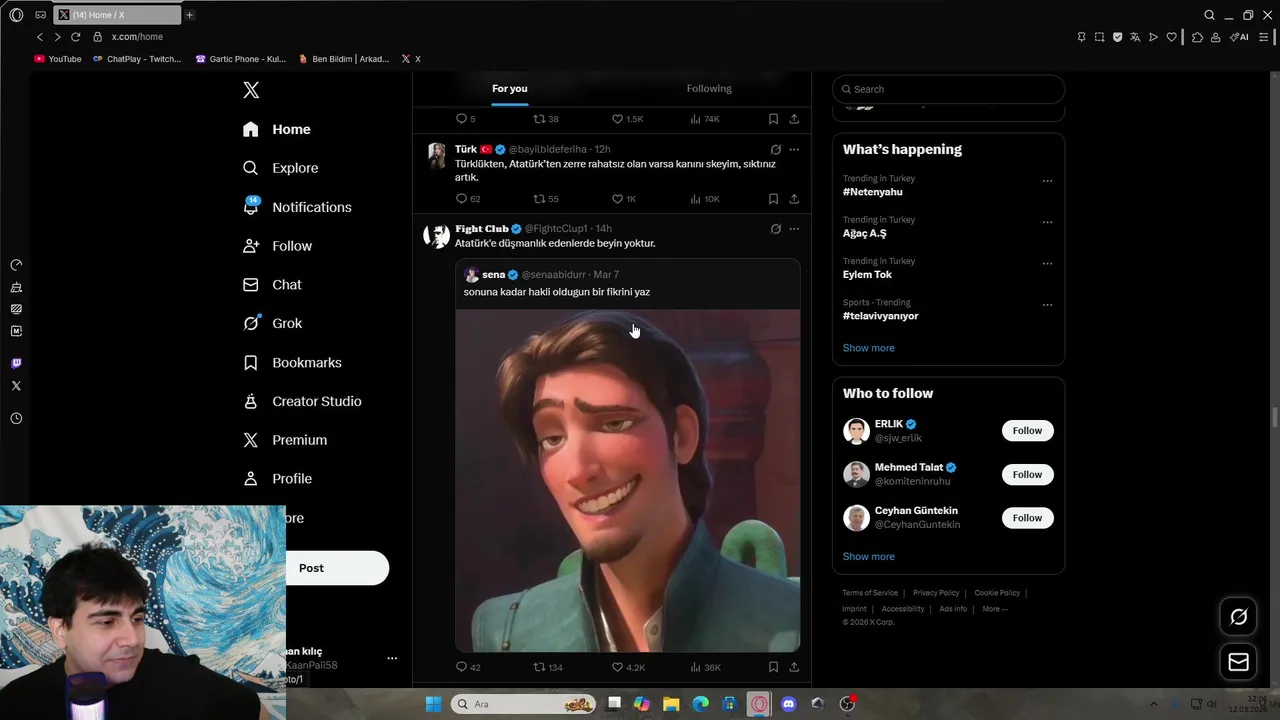1280x720 pixels.
Task: Open a new browser tab
Action: pos(189,15)
